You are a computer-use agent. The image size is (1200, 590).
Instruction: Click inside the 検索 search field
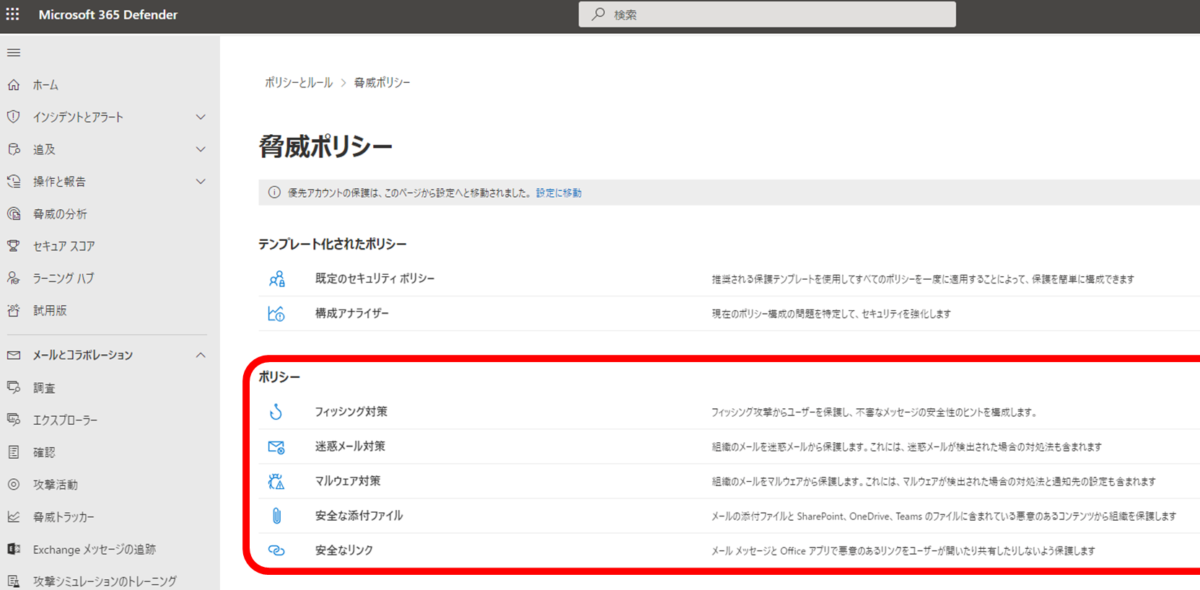click(x=766, y=14)
